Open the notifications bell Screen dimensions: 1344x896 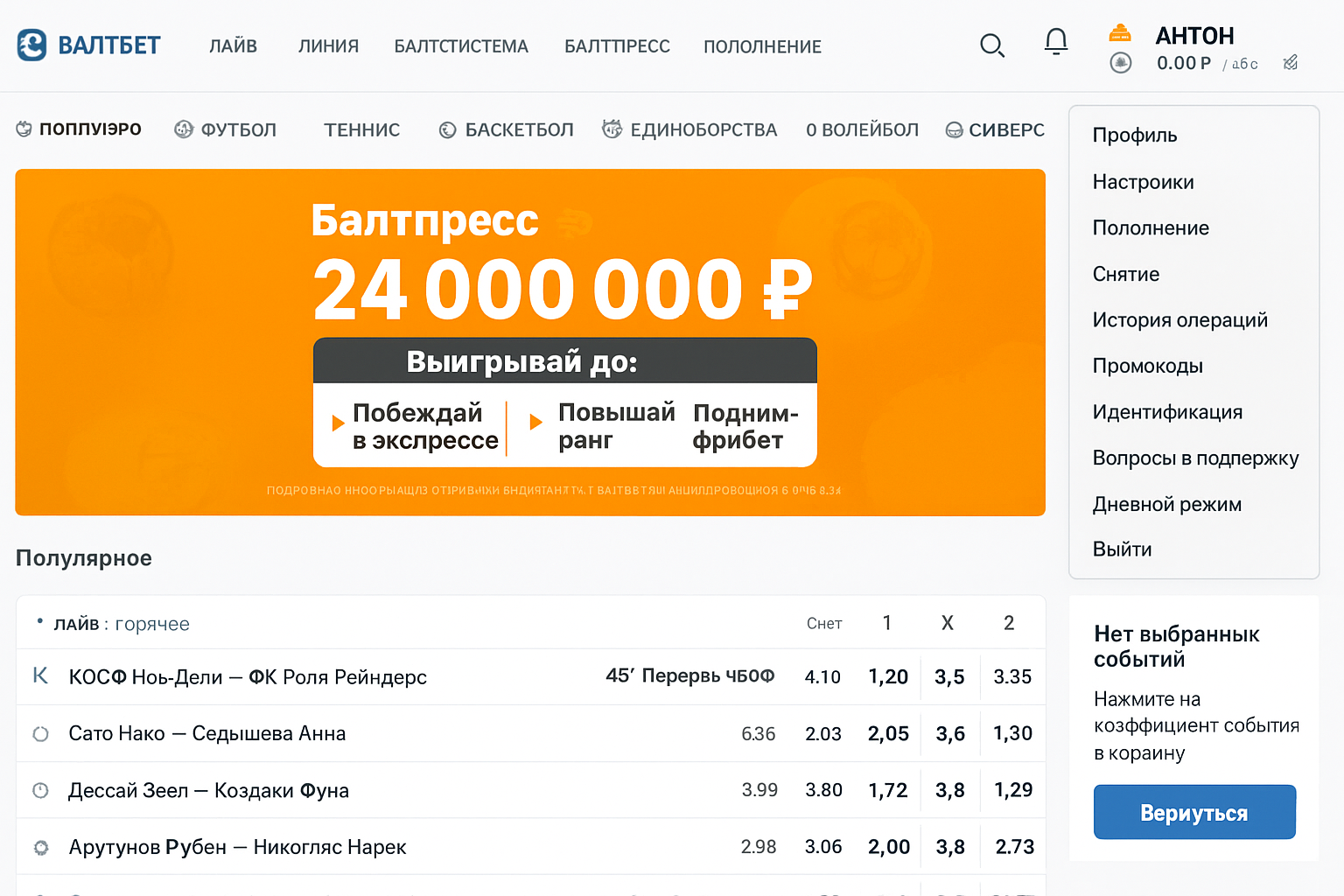pos(1055,40)
